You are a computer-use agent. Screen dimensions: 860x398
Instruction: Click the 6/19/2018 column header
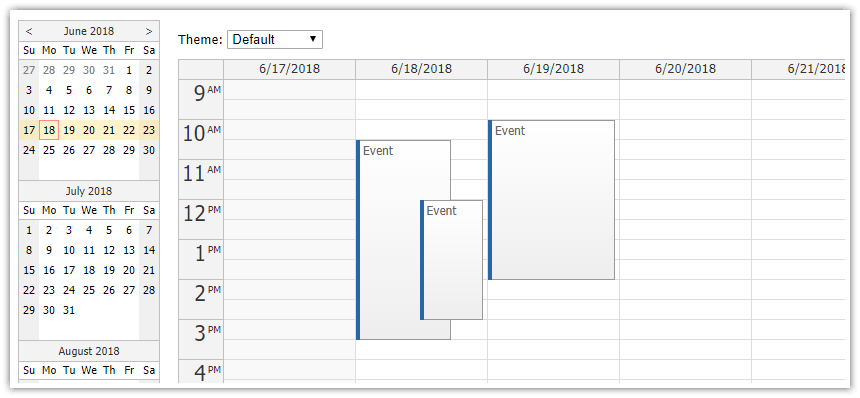[553, 69]
